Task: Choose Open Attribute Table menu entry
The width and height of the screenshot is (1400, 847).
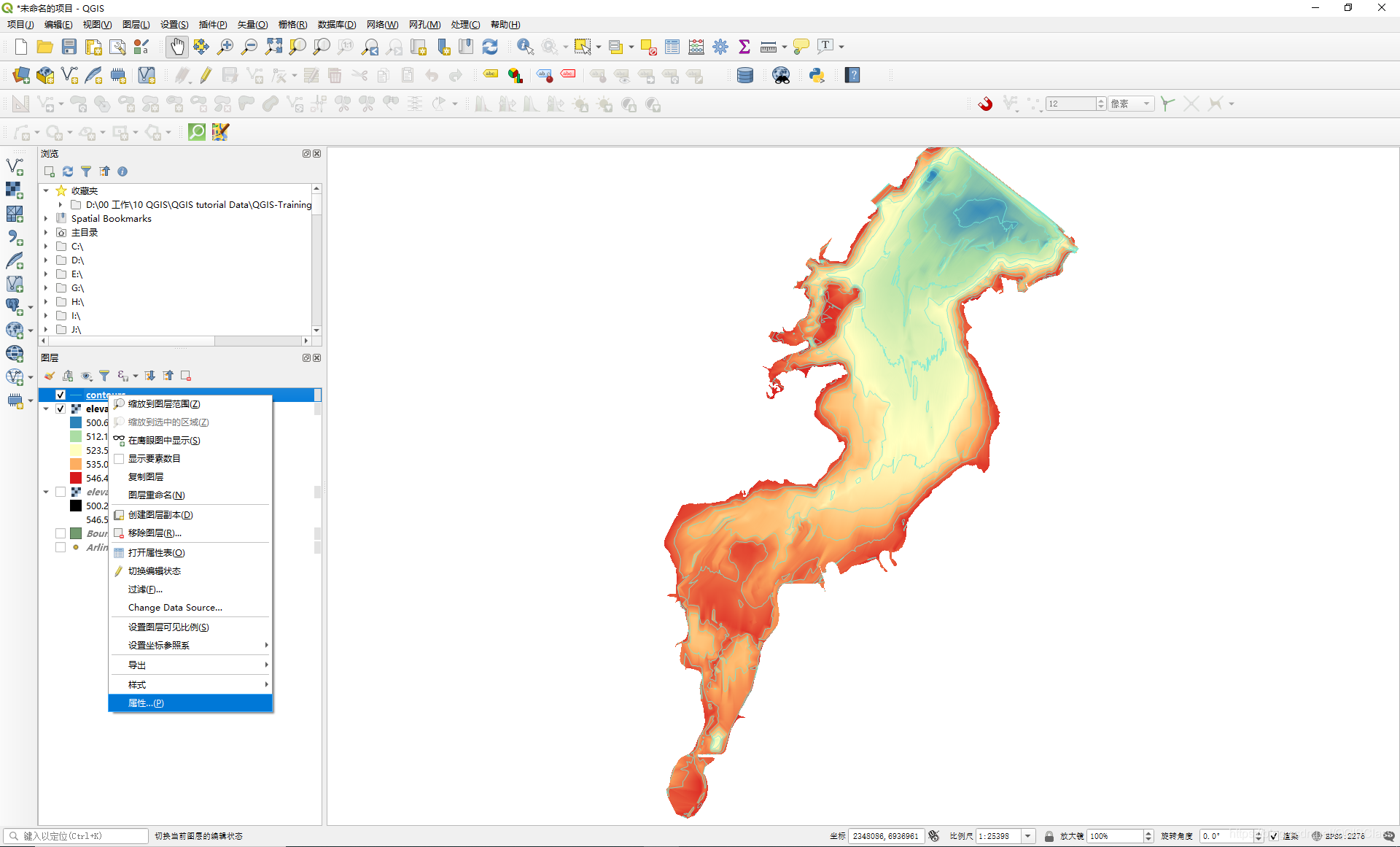Action: point(191,552)
